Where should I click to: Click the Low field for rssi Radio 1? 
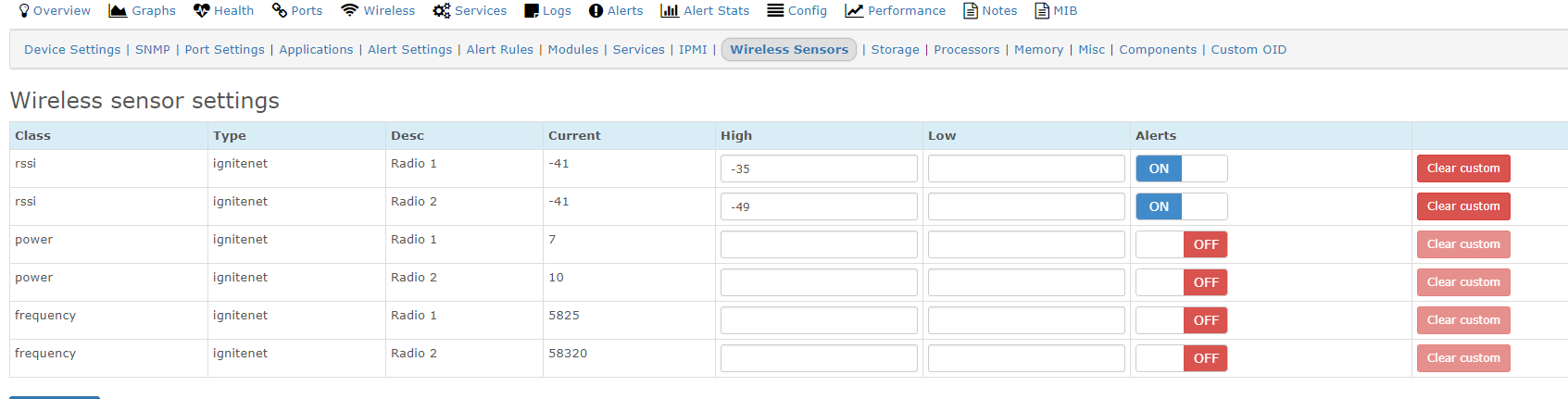[x=1026, y=168]
